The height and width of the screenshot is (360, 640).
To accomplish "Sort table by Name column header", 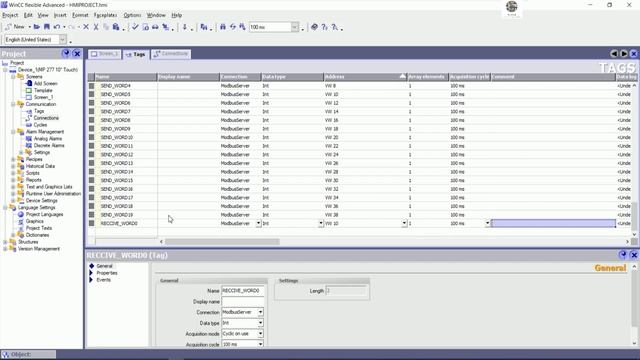I will tap(126, 77).
